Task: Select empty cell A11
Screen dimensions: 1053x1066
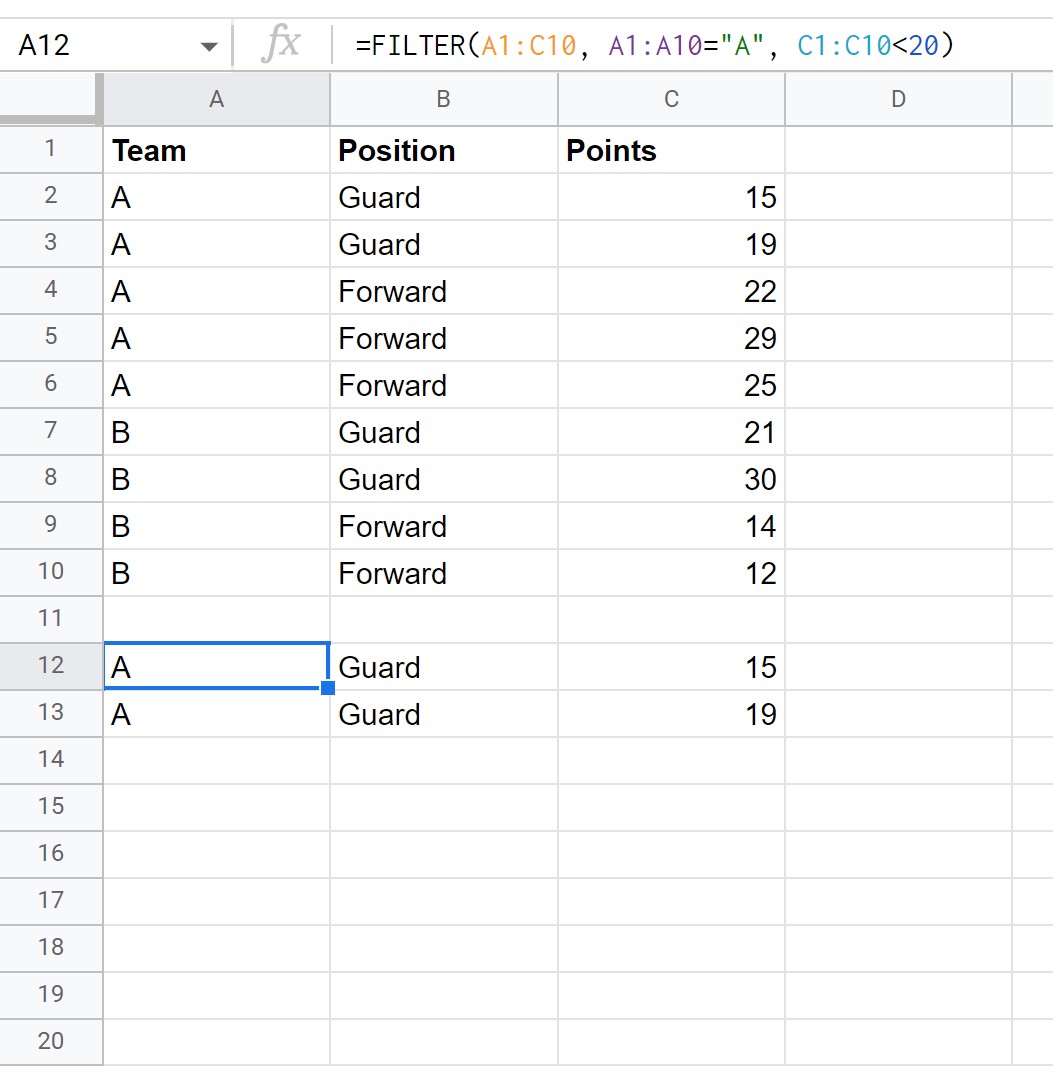Action: coord(216,619)
